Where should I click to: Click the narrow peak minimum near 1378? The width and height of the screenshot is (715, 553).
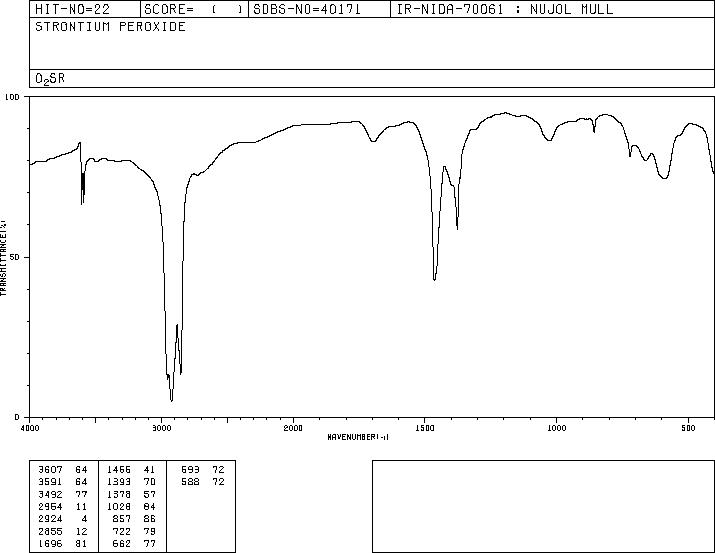457,228
